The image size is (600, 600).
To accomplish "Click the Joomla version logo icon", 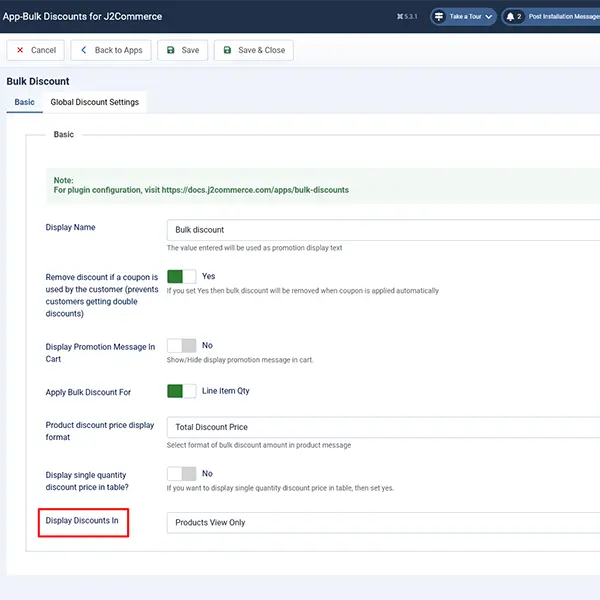I will click(400, 16).
